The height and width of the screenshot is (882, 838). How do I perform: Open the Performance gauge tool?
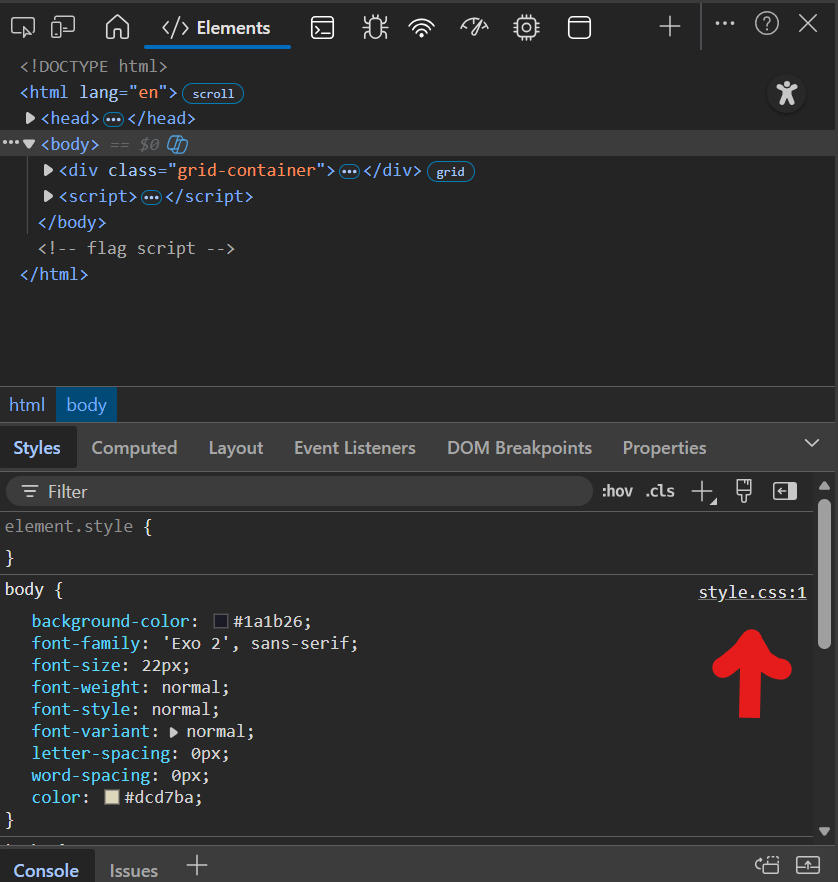click(x=474, y=27)
